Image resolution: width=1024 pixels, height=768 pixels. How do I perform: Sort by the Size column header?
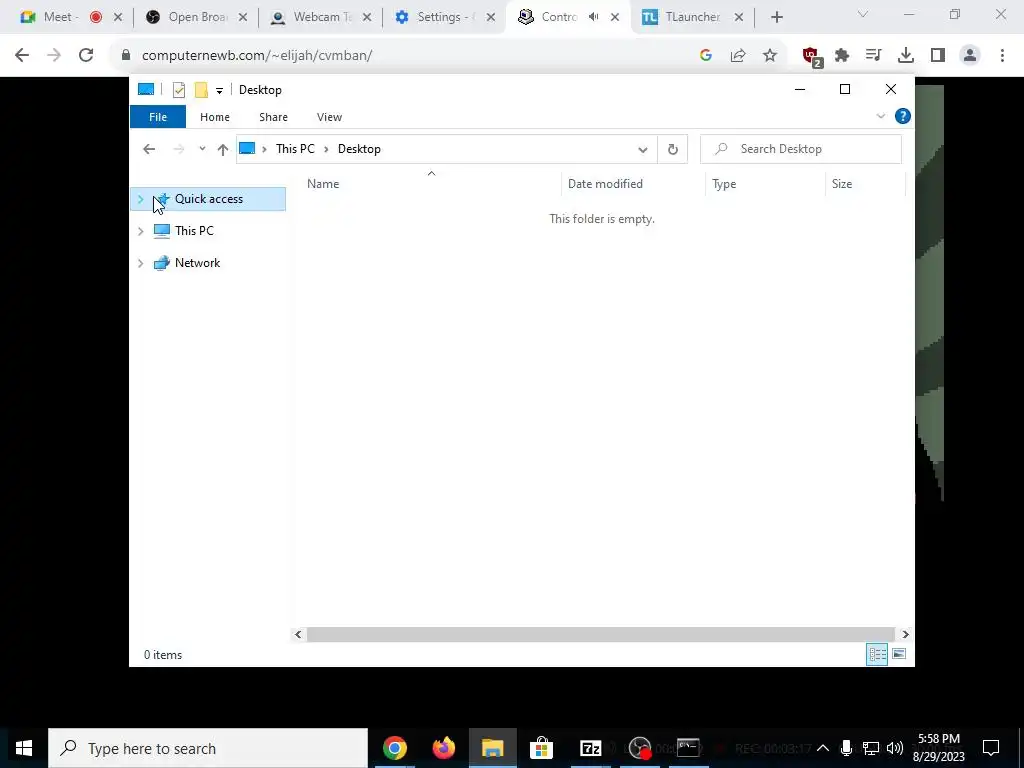[x=865, y=184]
